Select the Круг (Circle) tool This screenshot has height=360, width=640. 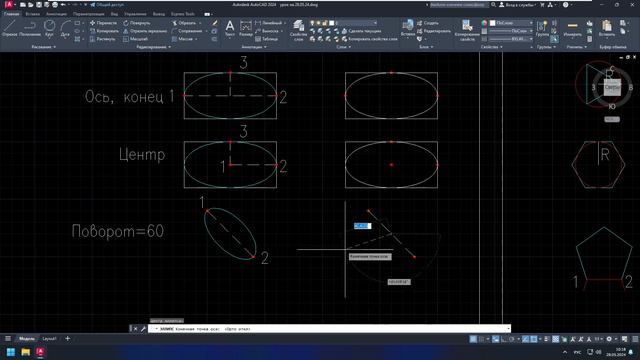click(x=49, y=28)
